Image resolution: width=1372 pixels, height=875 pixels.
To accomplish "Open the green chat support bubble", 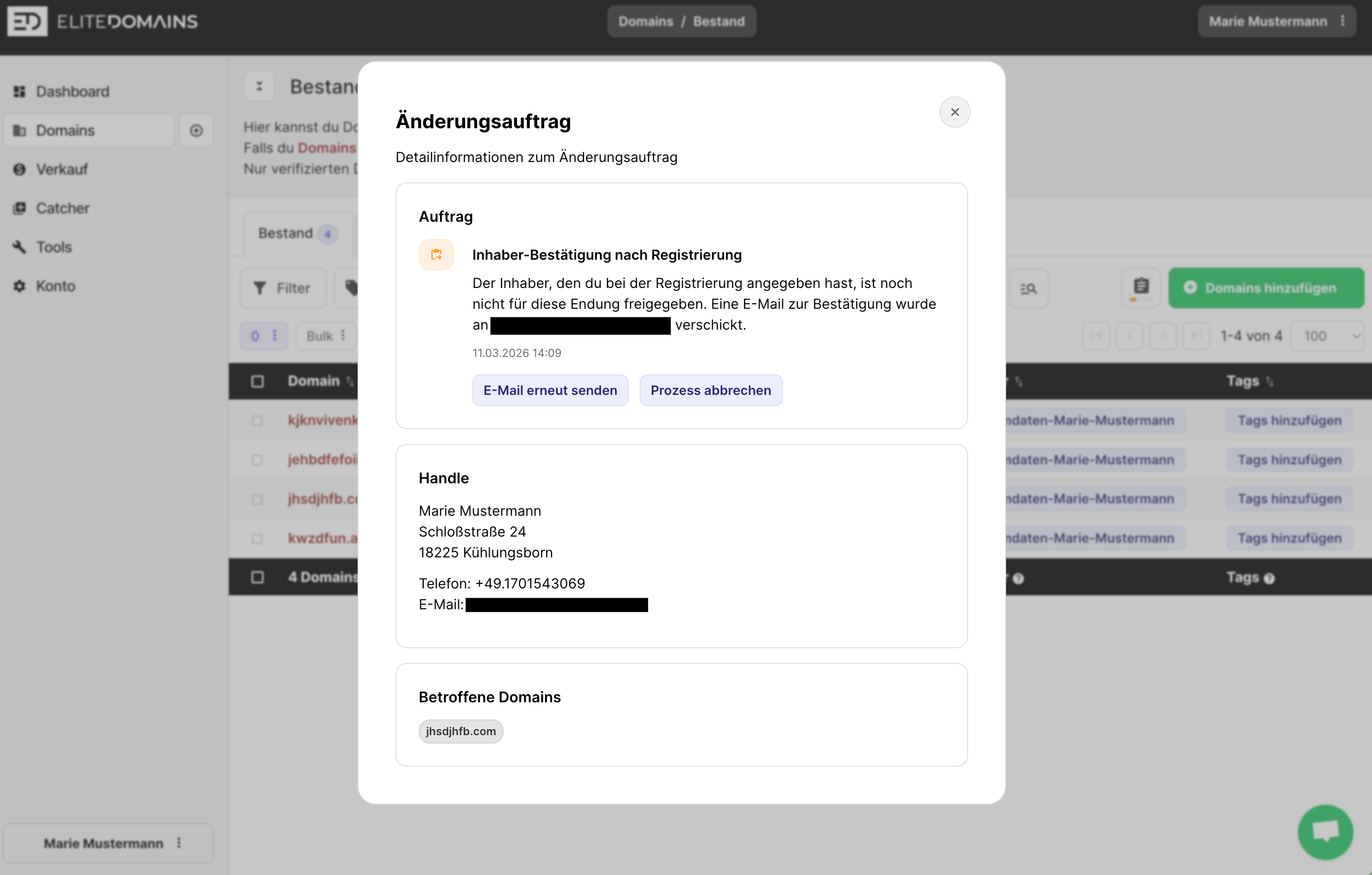I will pos(1325,832).
